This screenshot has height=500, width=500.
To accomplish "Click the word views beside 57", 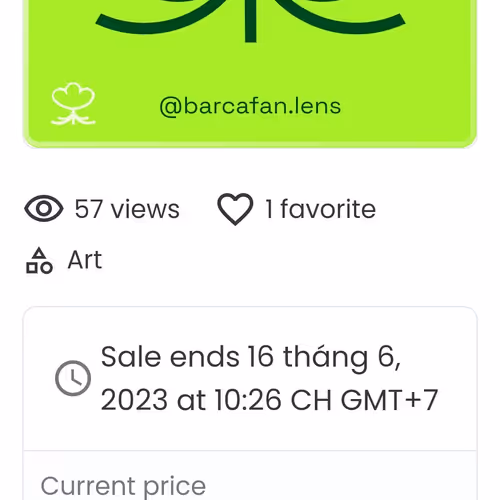I will tap(145, 210).
